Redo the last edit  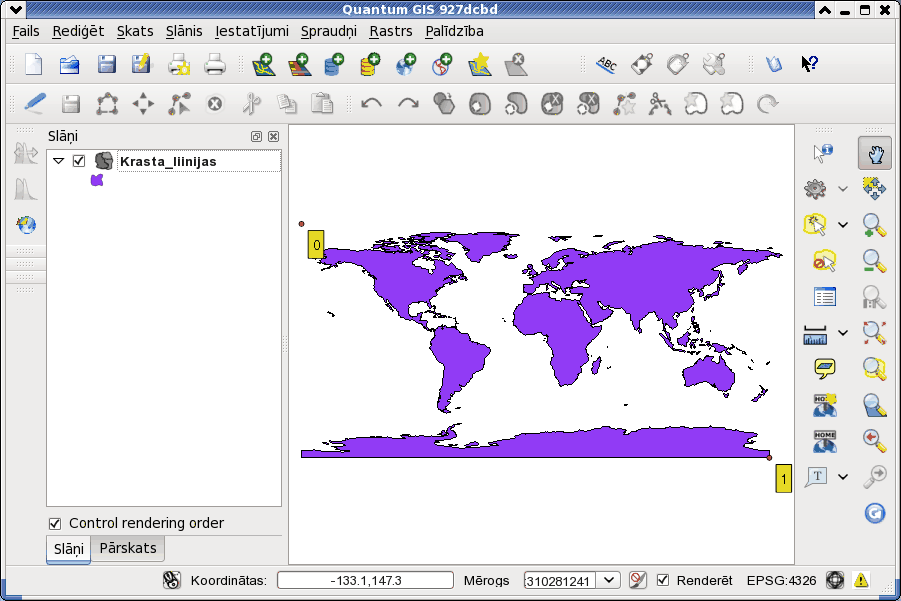[408, 104]
